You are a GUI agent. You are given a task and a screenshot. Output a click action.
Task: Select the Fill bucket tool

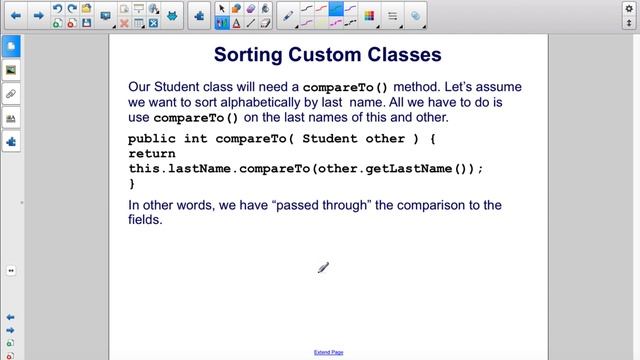(x=265, y=9)
